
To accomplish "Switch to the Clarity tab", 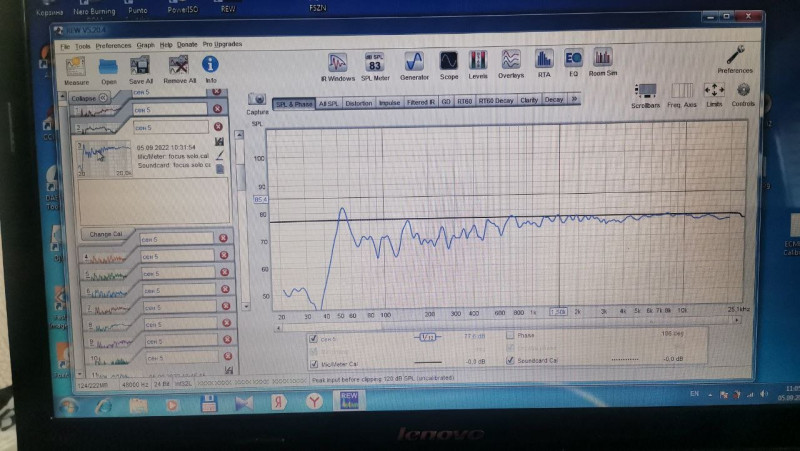I will pos(529,100).
